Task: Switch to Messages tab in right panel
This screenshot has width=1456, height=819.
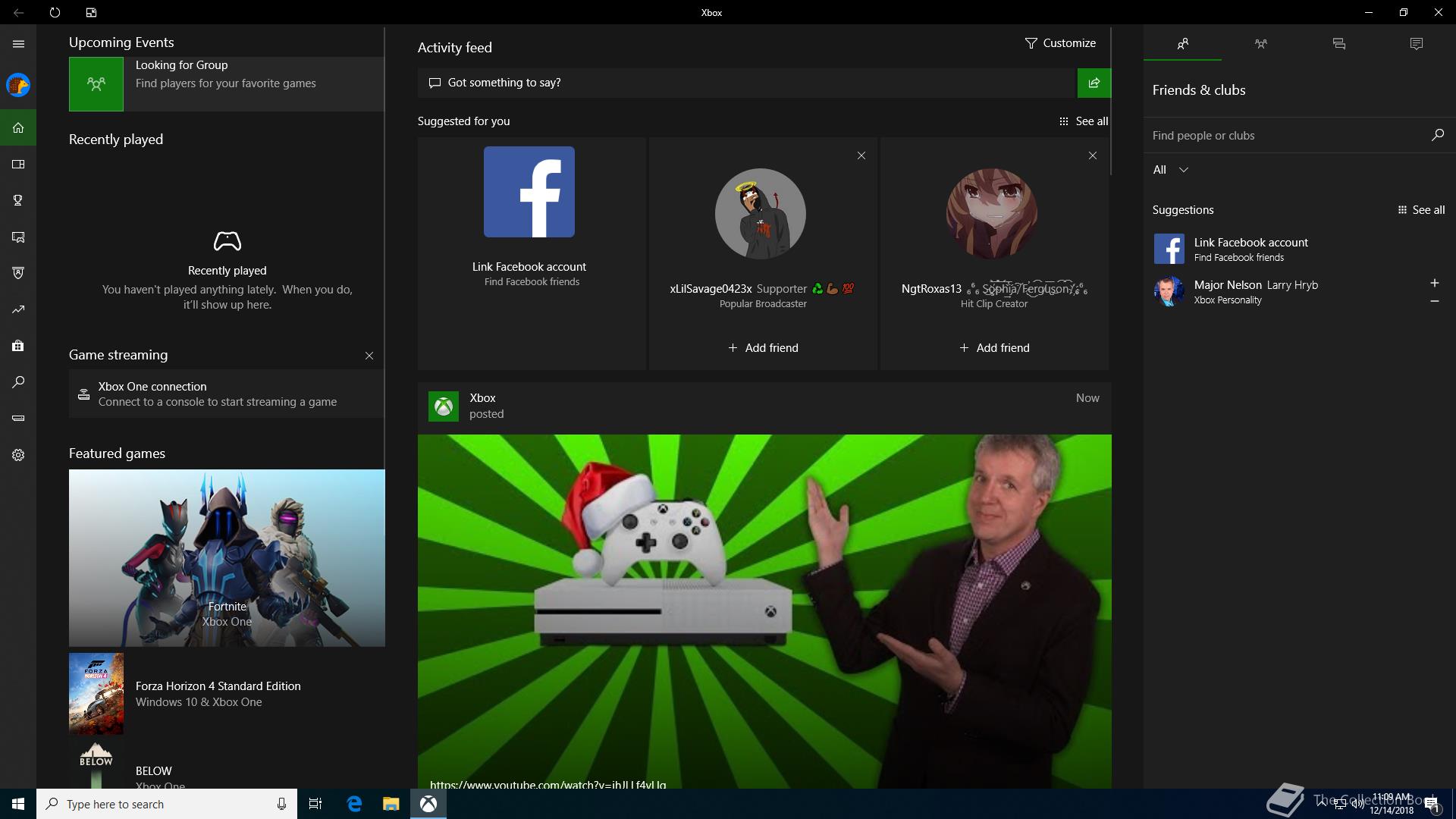Action: pyautogui.click(x=1338, y=44)
